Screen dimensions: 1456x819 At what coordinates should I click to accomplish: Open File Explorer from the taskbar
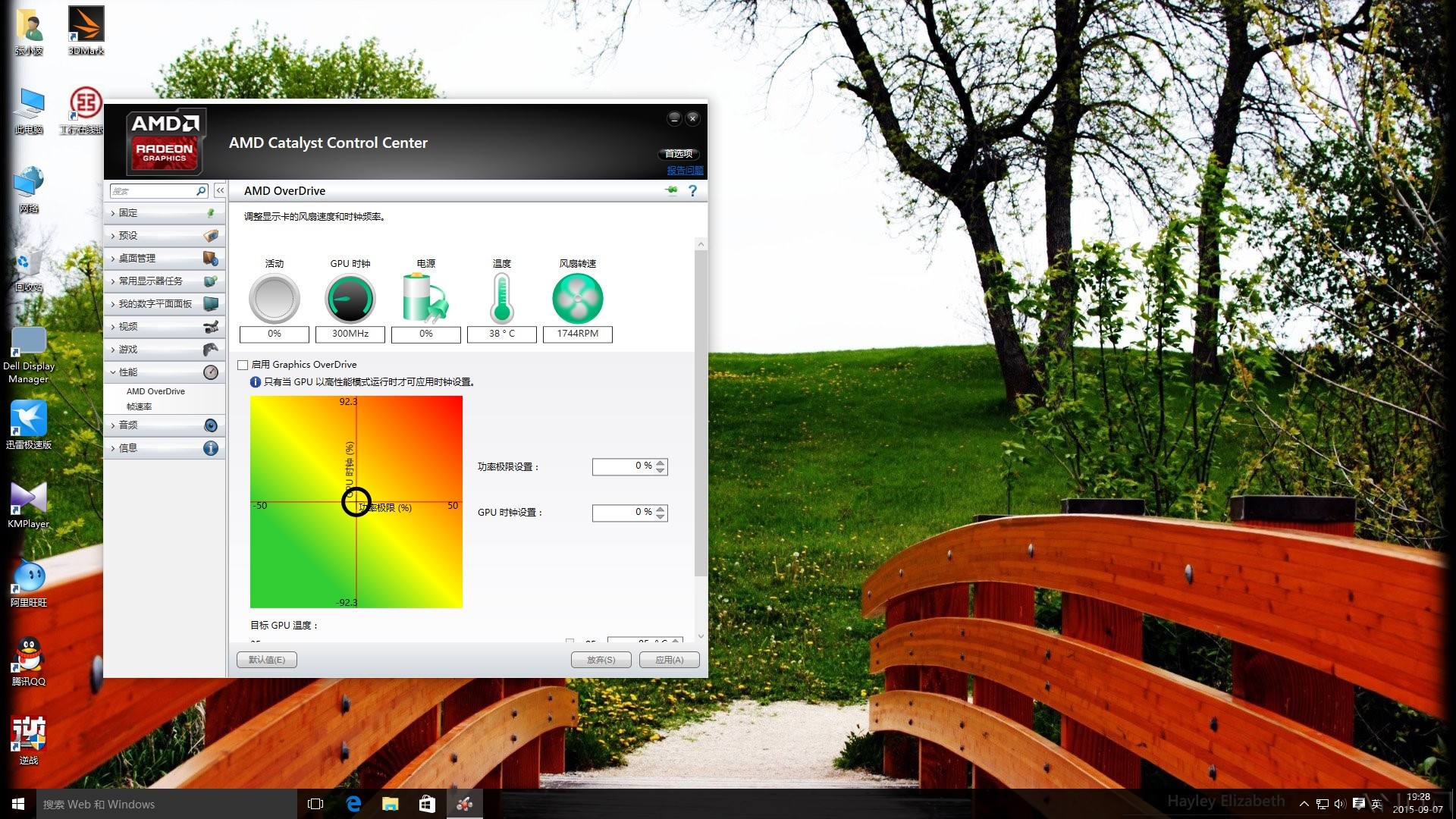click(391, 804)
